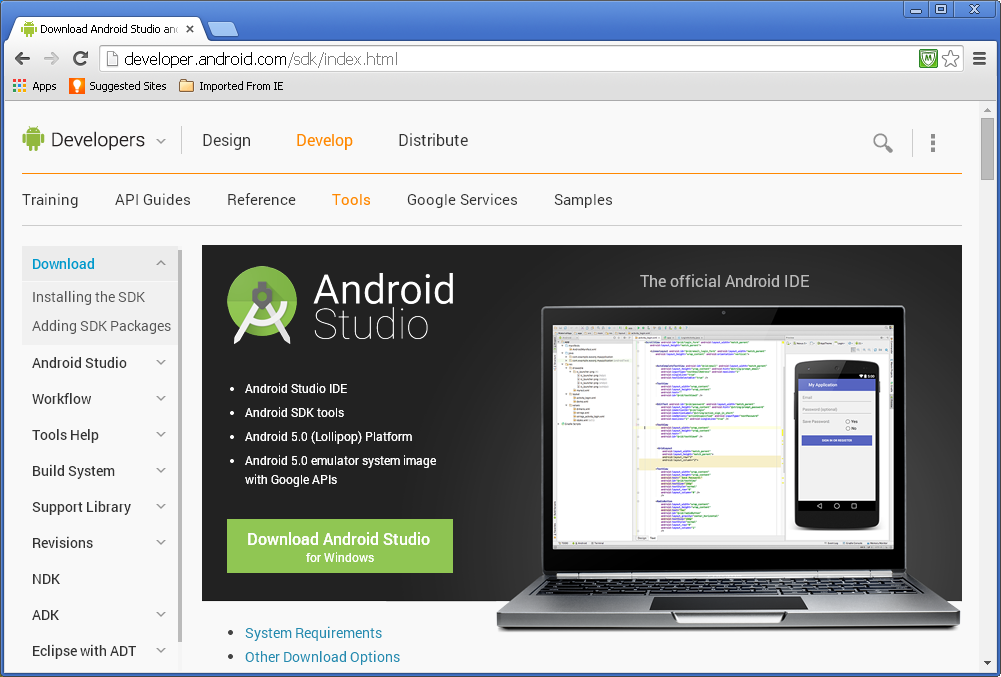1001x677 pixels.
Task: Minimize the Chrome window
Action: click(916, 9)
